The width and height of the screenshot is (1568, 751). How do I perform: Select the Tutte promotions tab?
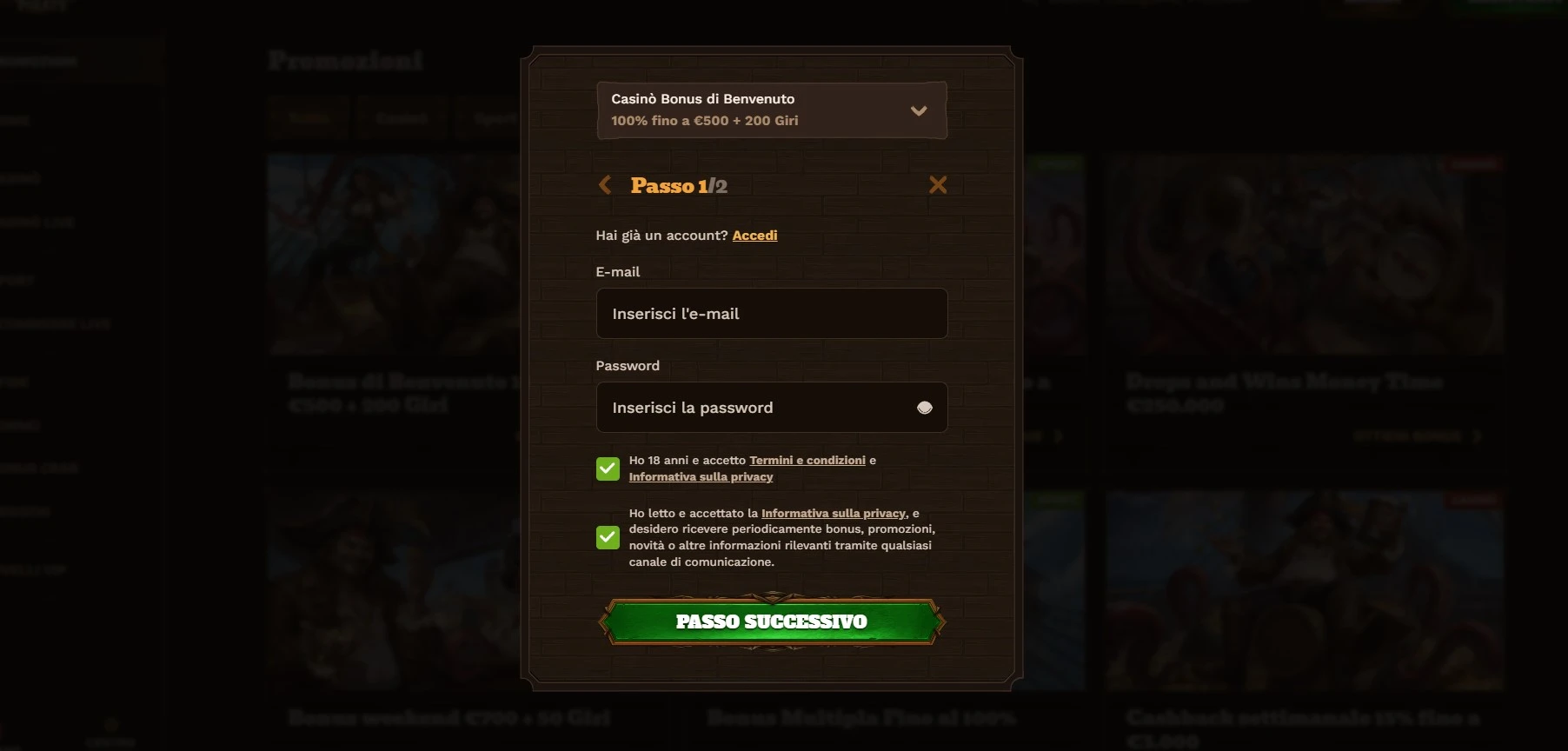[309, 118]
